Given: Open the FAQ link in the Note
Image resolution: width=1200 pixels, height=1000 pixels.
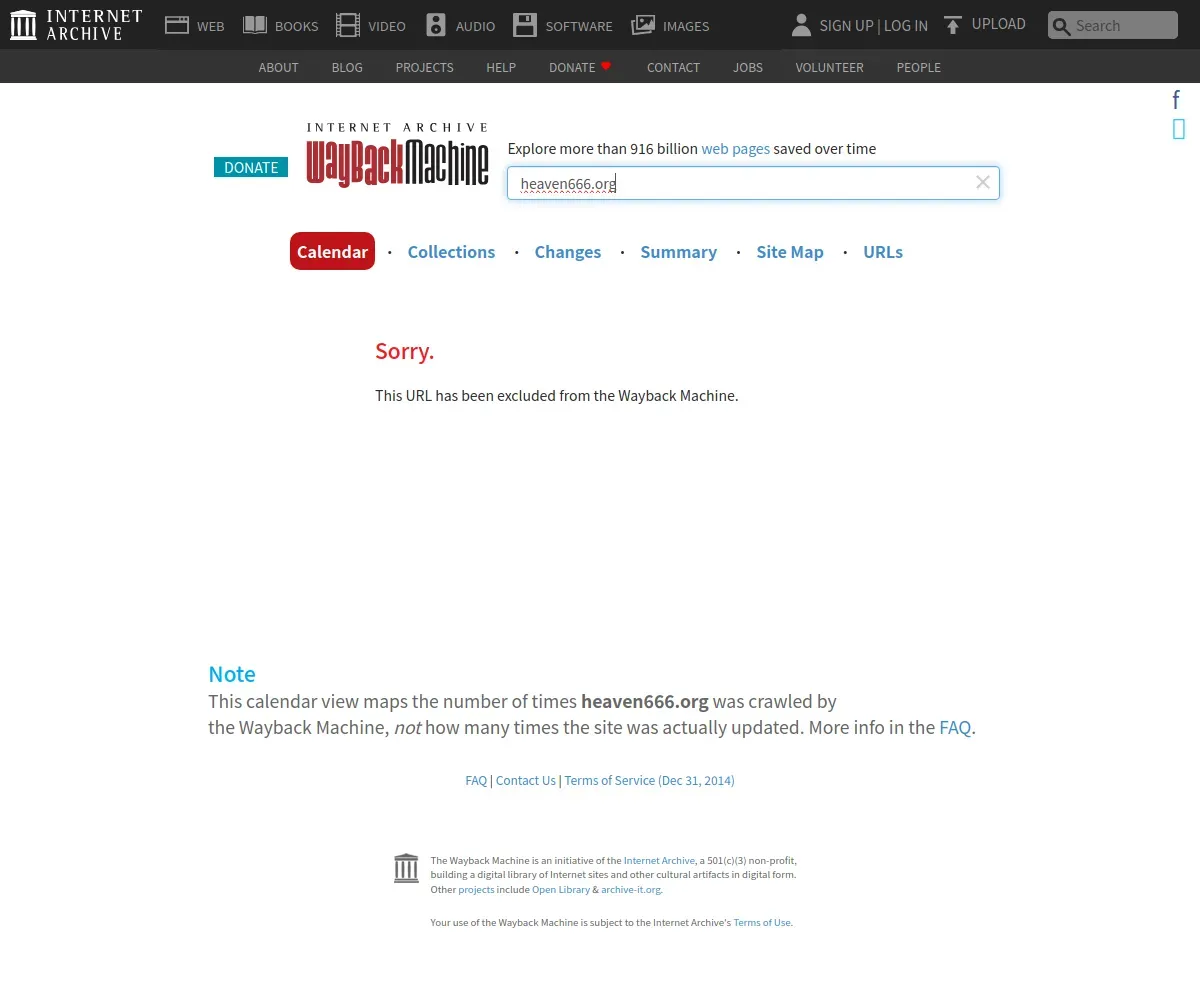Looking at the screenshot, I should click(955, 728).
